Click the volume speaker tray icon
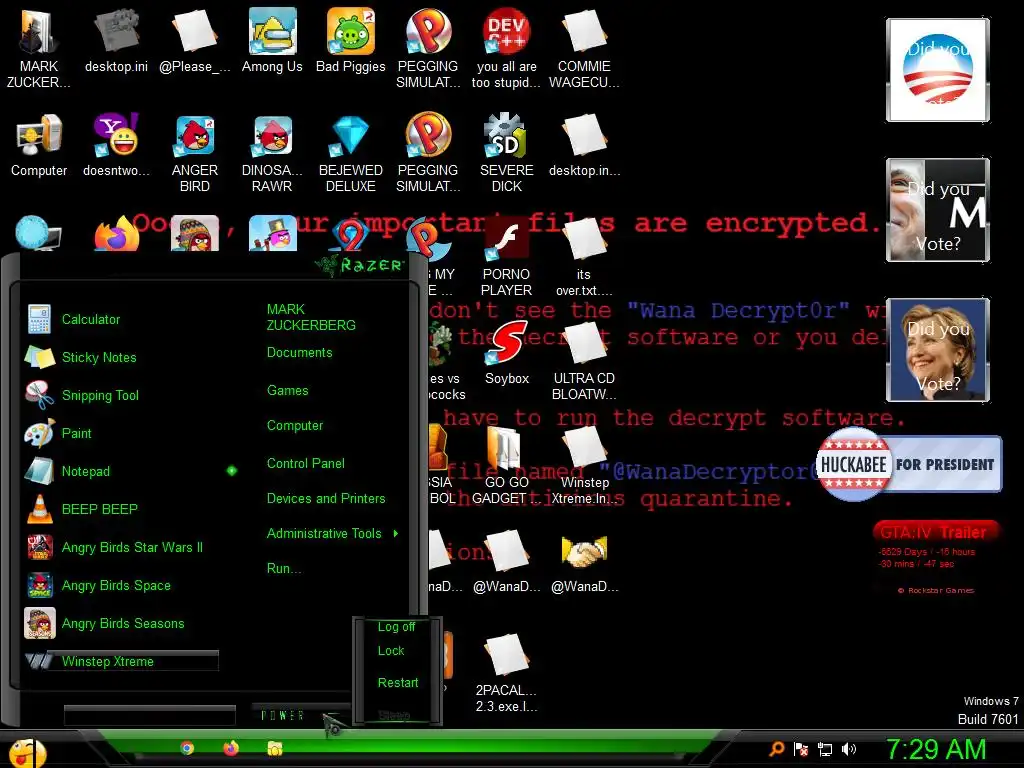Screen dimensions: 1024x768 (848, 749)
